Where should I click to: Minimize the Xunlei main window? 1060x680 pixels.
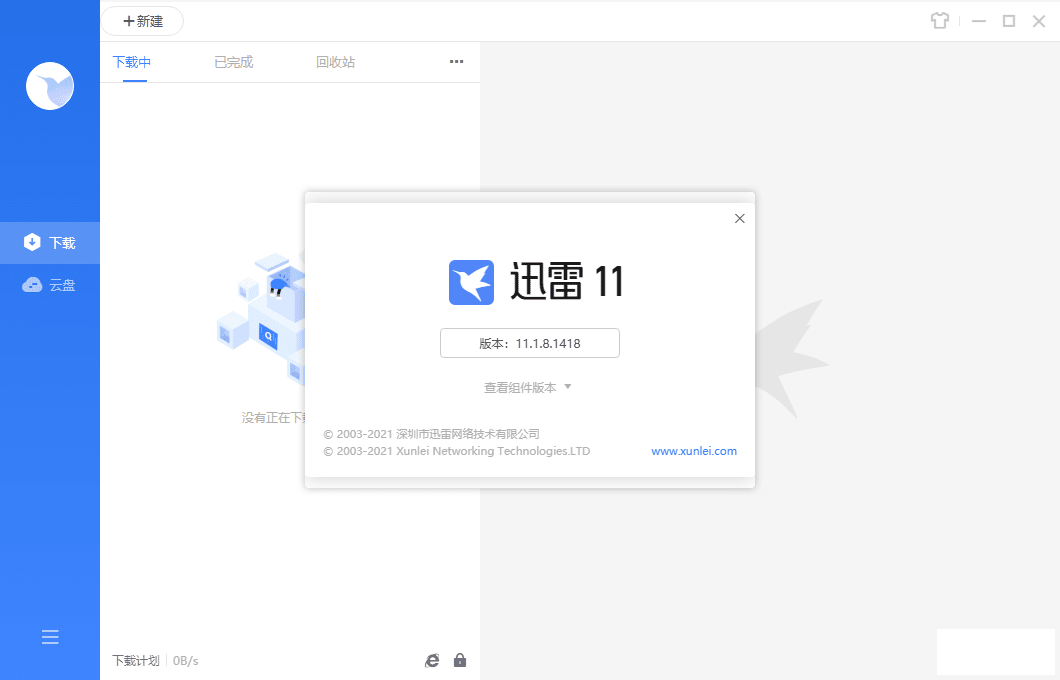979,21
